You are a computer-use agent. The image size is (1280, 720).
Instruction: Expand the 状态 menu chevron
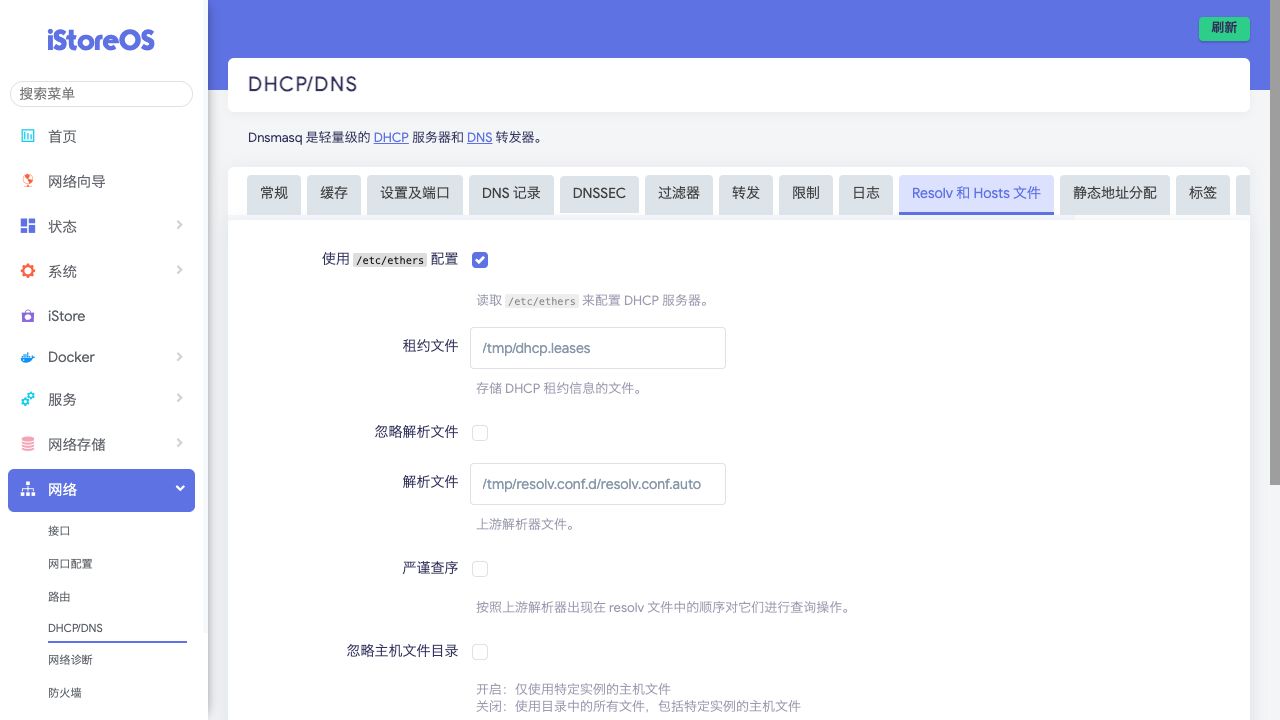[180, 226]
